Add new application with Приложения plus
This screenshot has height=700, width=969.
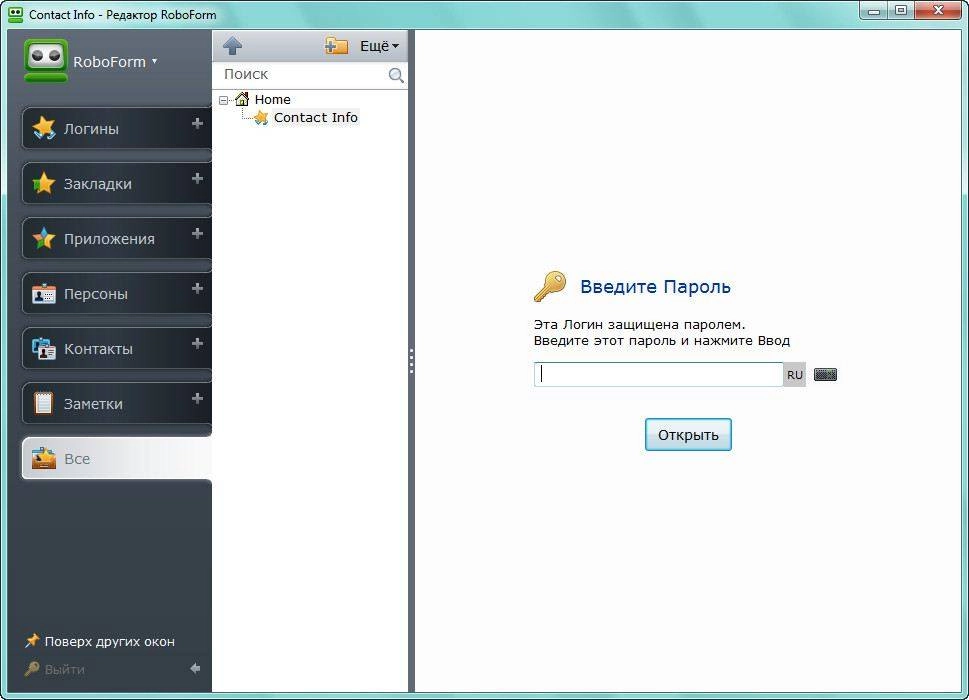click(x=197, y=233)
